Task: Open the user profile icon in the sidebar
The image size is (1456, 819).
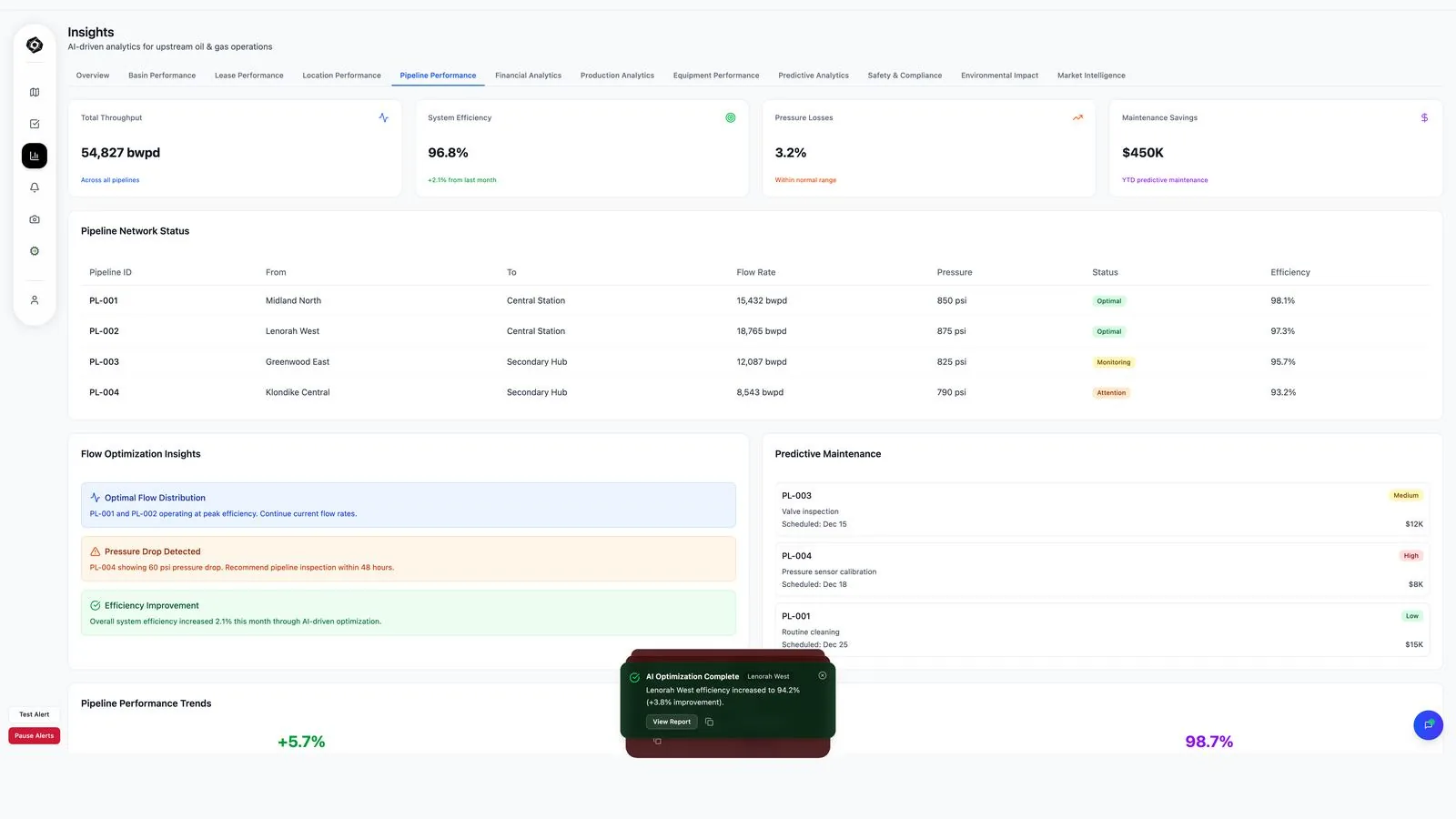Action: click(35, 300)
